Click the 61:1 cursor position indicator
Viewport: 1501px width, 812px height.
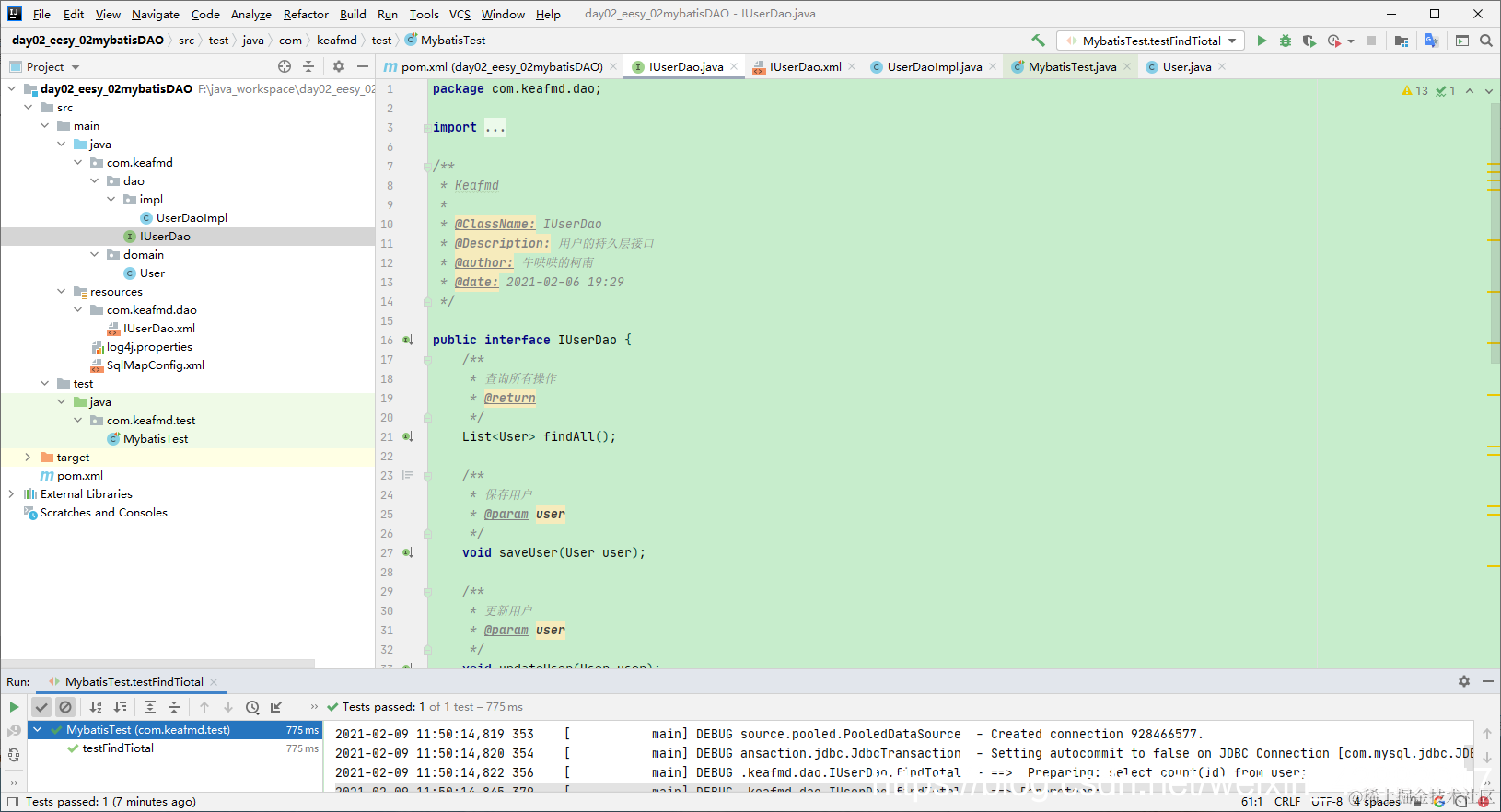[1251, 802]
